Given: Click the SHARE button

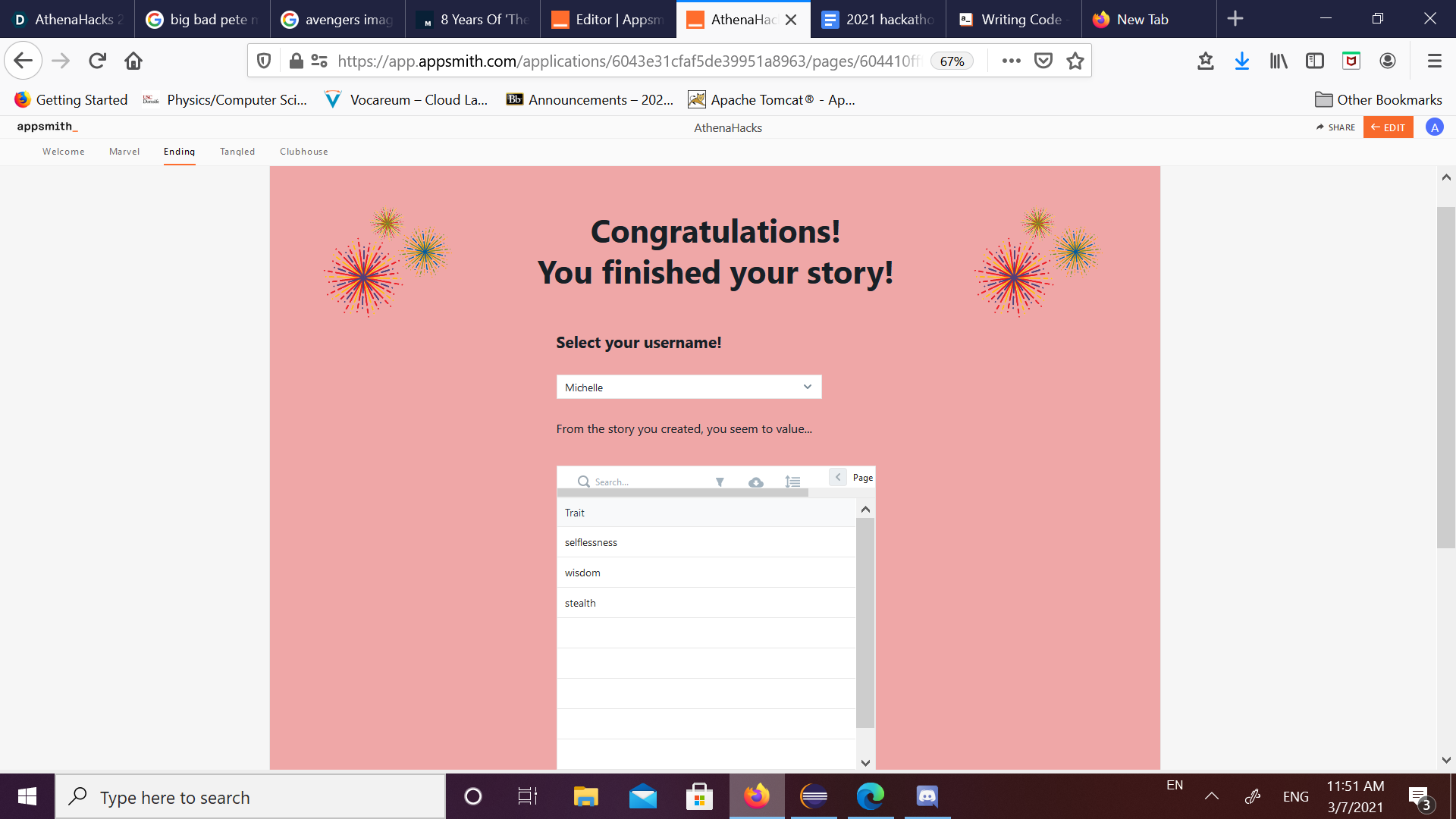Looking at the screenshot, I should coord(1336,127).
